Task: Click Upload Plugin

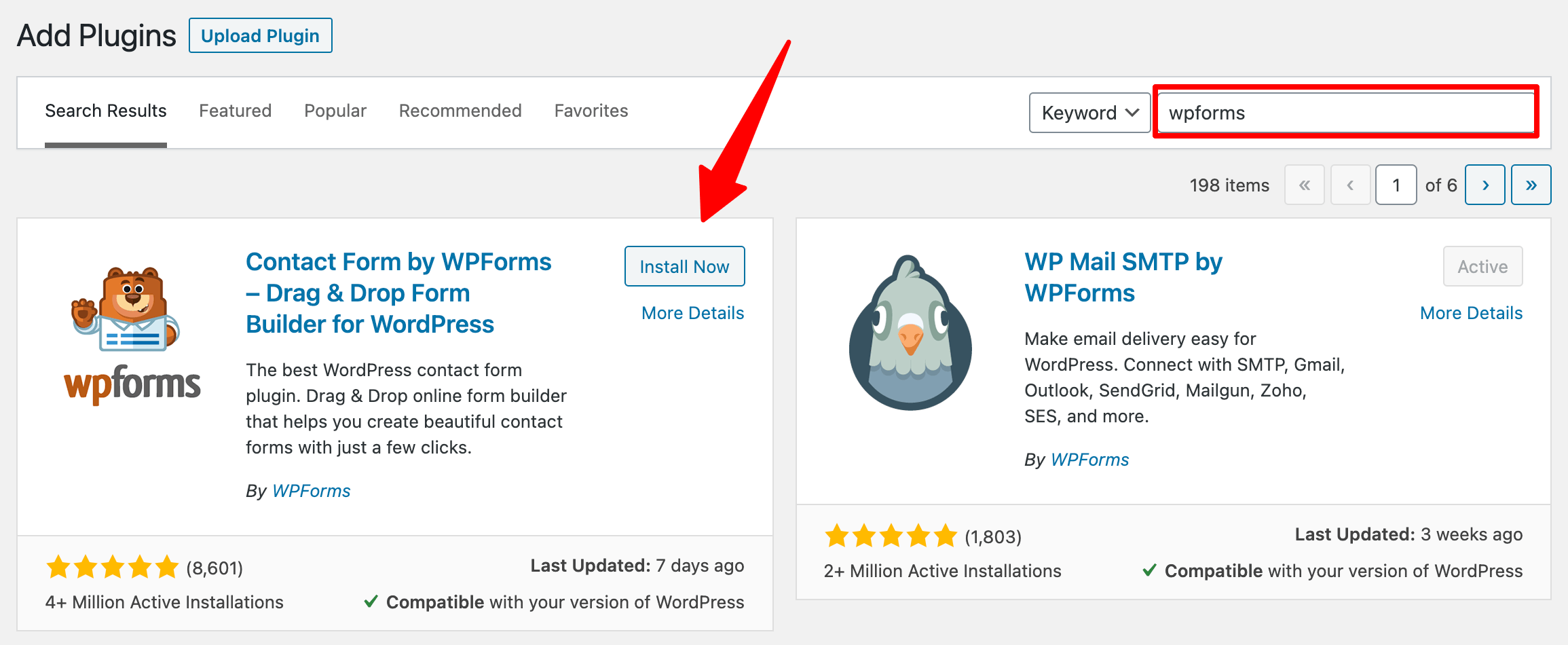Action: 260,35
